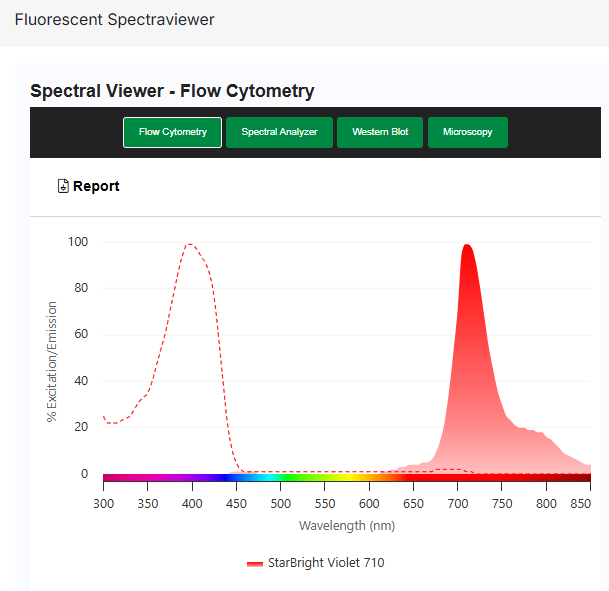Click the red StarBright Violet 710 legend swatch
Viewport: 609px width, 591px height.
[254, 564]
